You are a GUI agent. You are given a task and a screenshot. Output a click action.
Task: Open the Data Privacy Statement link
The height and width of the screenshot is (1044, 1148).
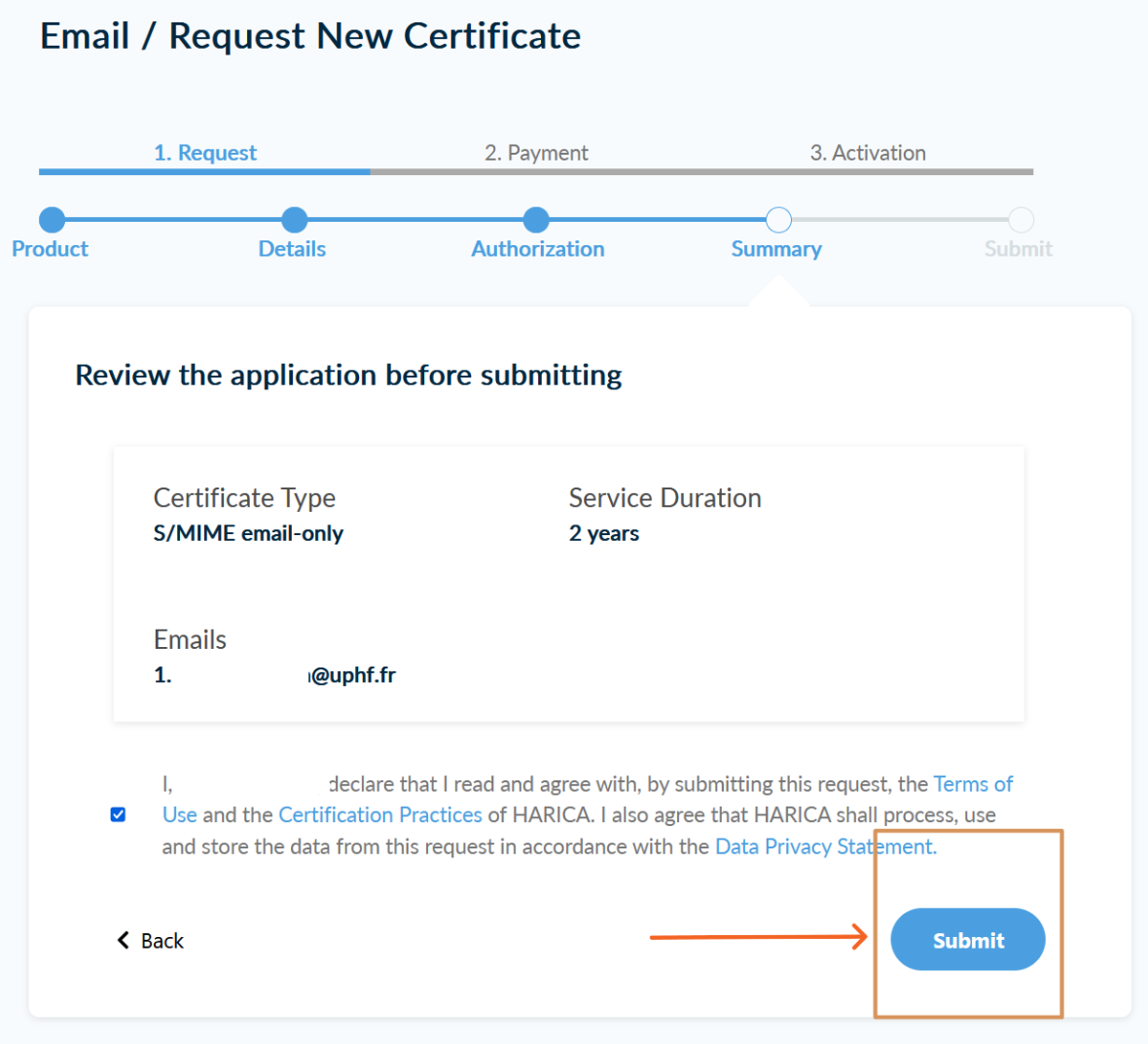pyautogui.click(x=825, y=846)
